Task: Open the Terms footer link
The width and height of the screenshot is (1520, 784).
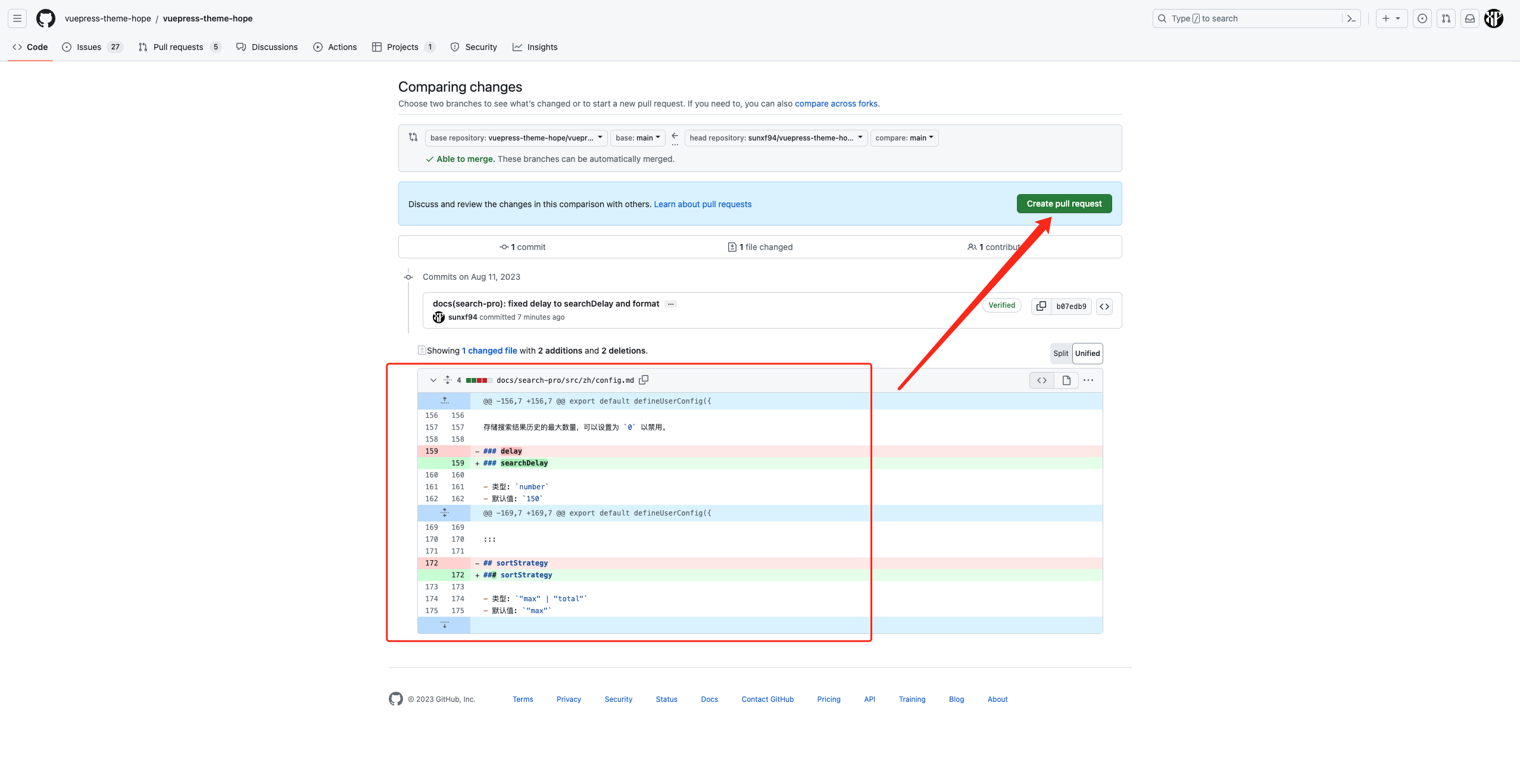Action: (x=523, y=699)
